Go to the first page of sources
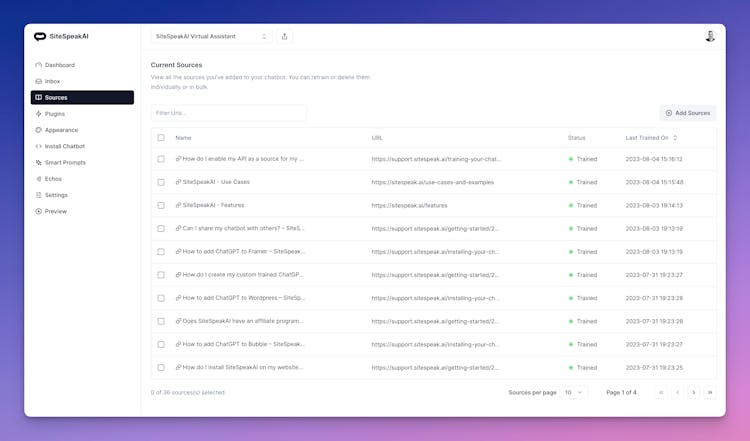 click(661, 392)
